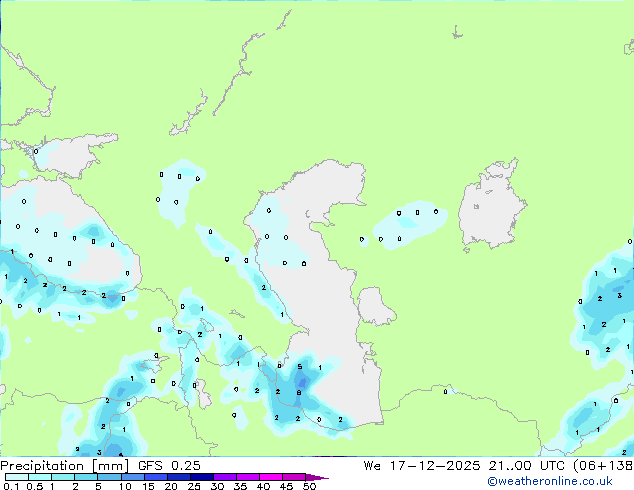Pick the 10–15 mm legend color box

pyautogui.click(x=133, y=477)
